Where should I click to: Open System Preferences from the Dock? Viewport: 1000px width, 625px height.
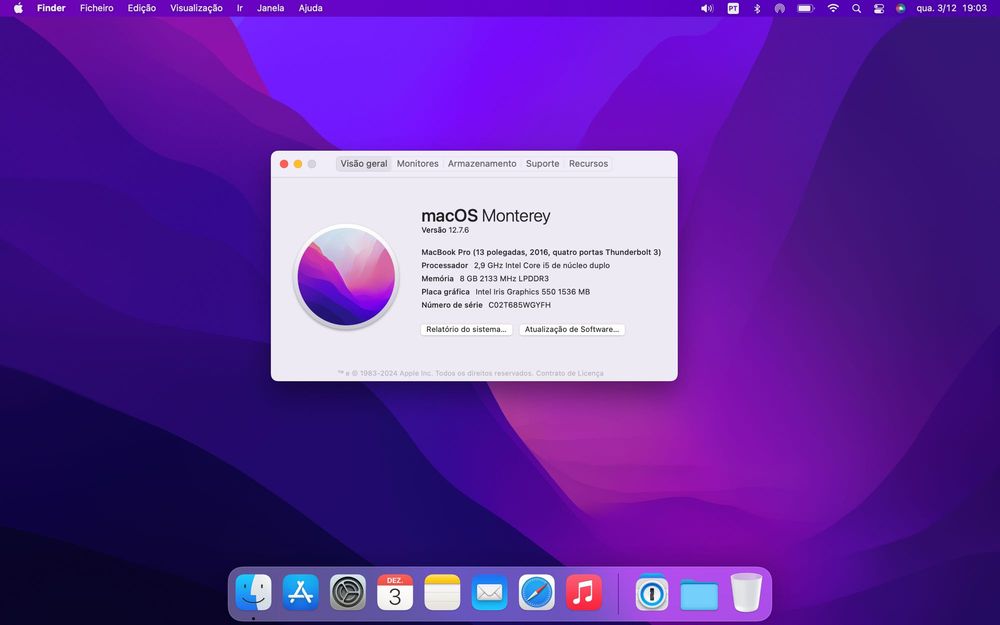348,592
